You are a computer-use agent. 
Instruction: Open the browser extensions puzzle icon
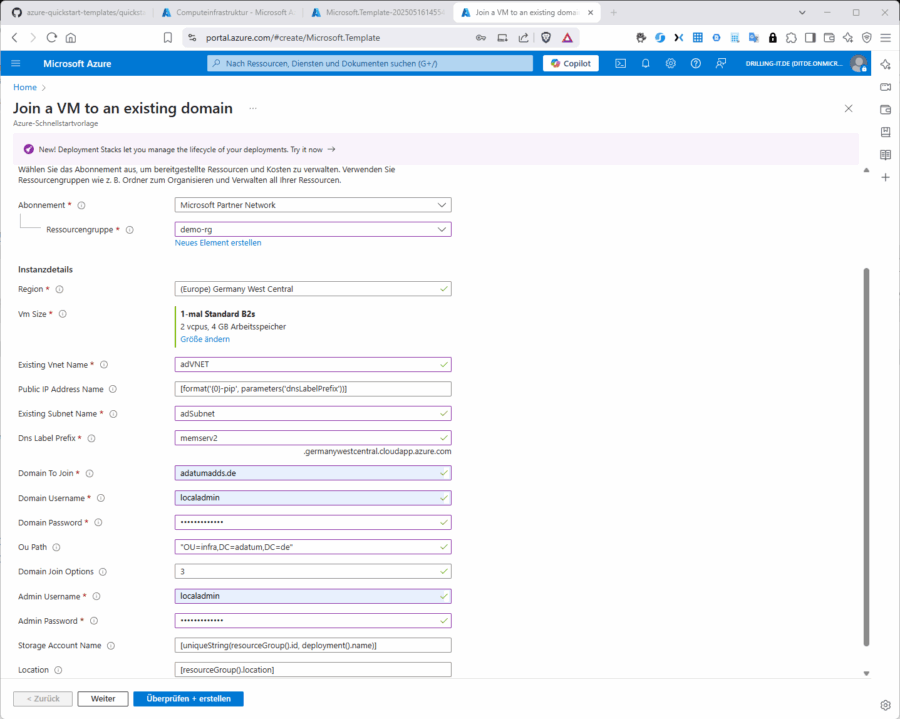[792, 37]
